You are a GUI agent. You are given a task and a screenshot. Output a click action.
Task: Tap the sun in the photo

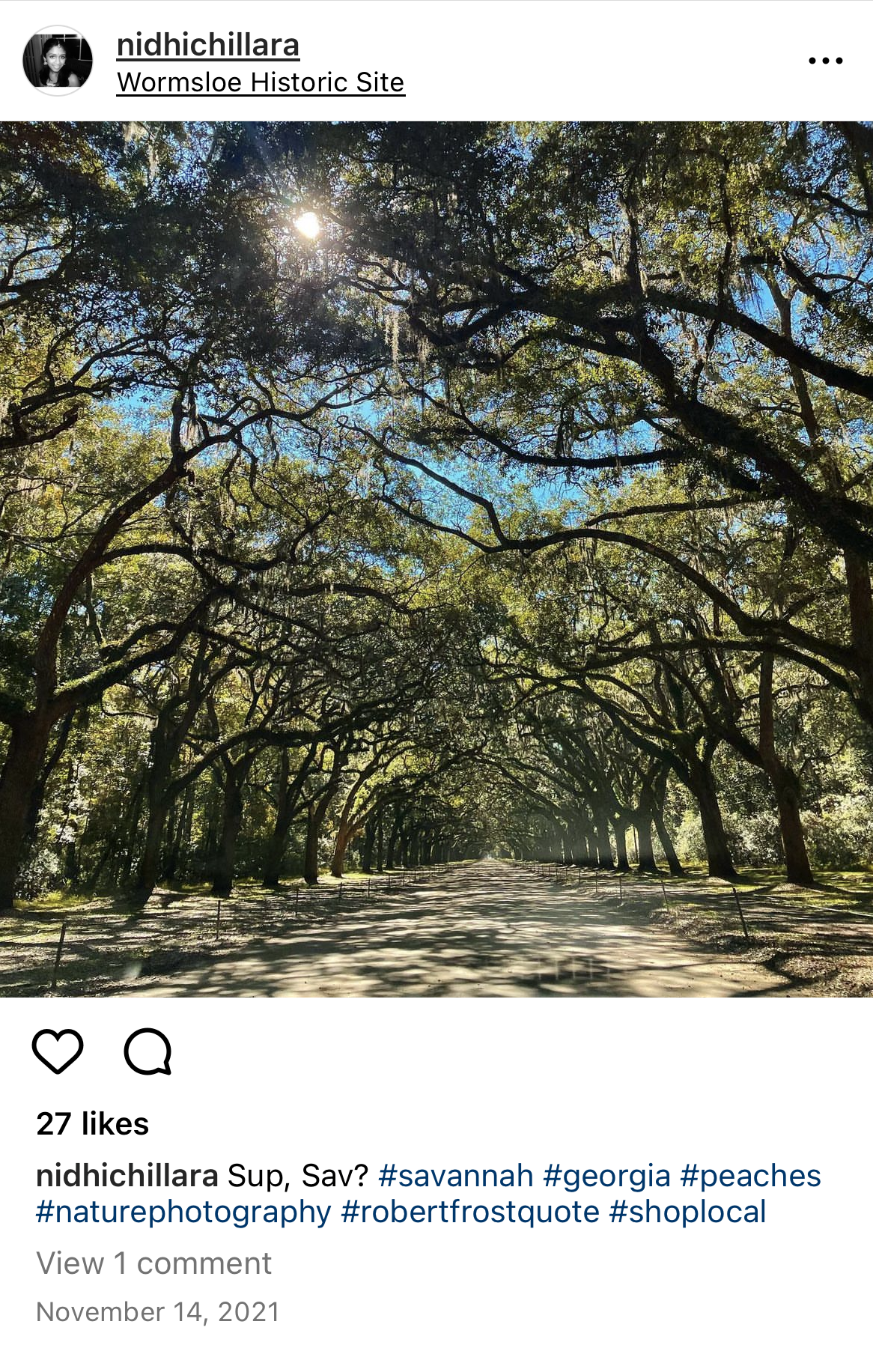pyautogui.click(x=307, y=224)
